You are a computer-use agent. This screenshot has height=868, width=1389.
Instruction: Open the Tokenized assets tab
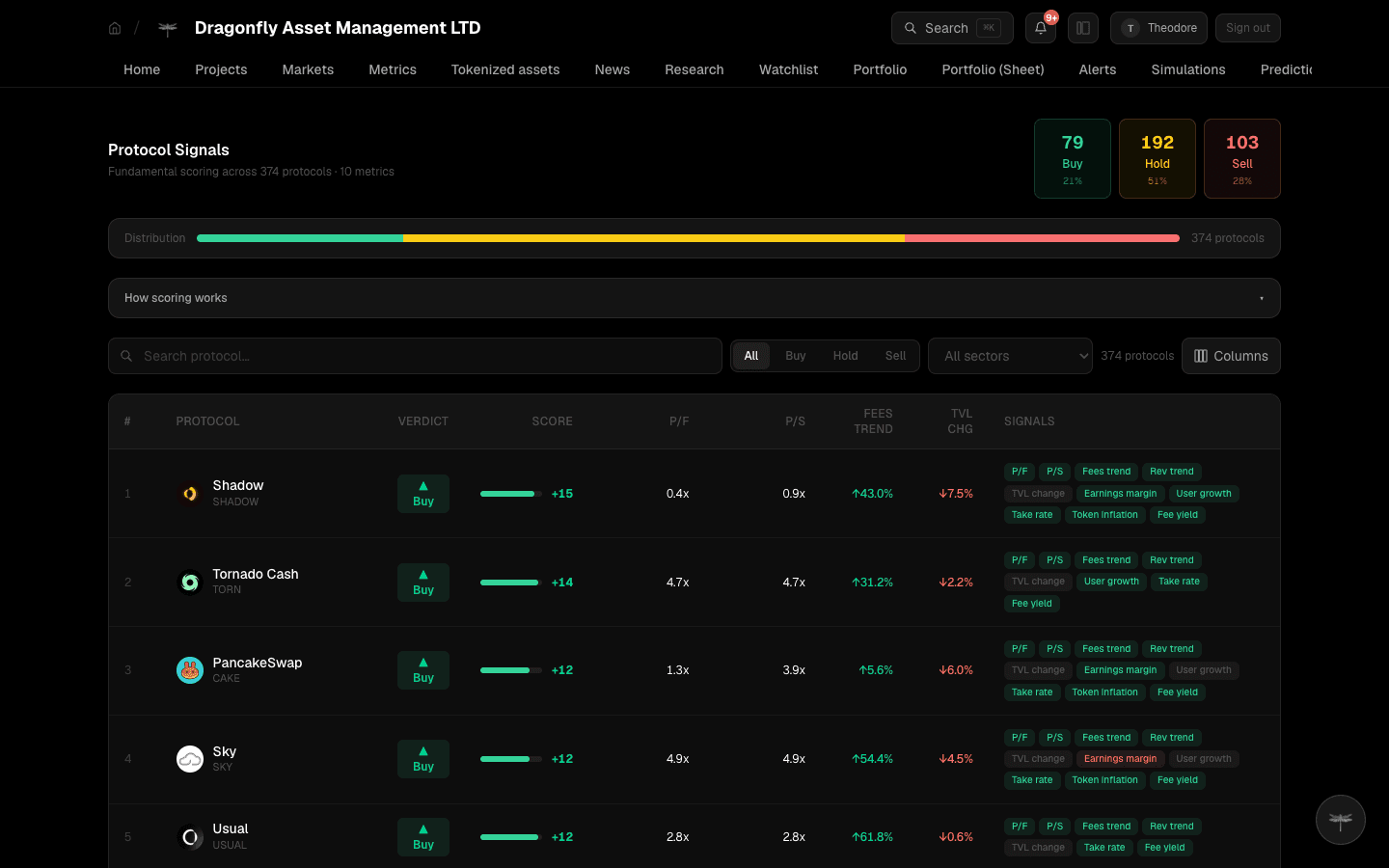[x=505, y=69]
